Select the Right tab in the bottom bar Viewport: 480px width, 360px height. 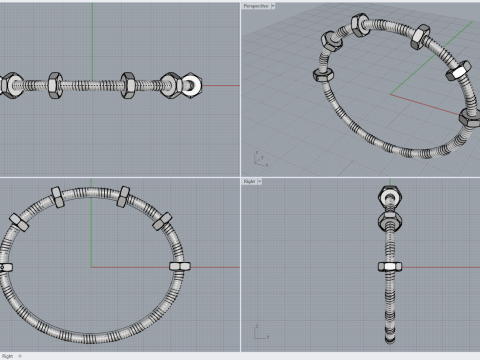7,356
